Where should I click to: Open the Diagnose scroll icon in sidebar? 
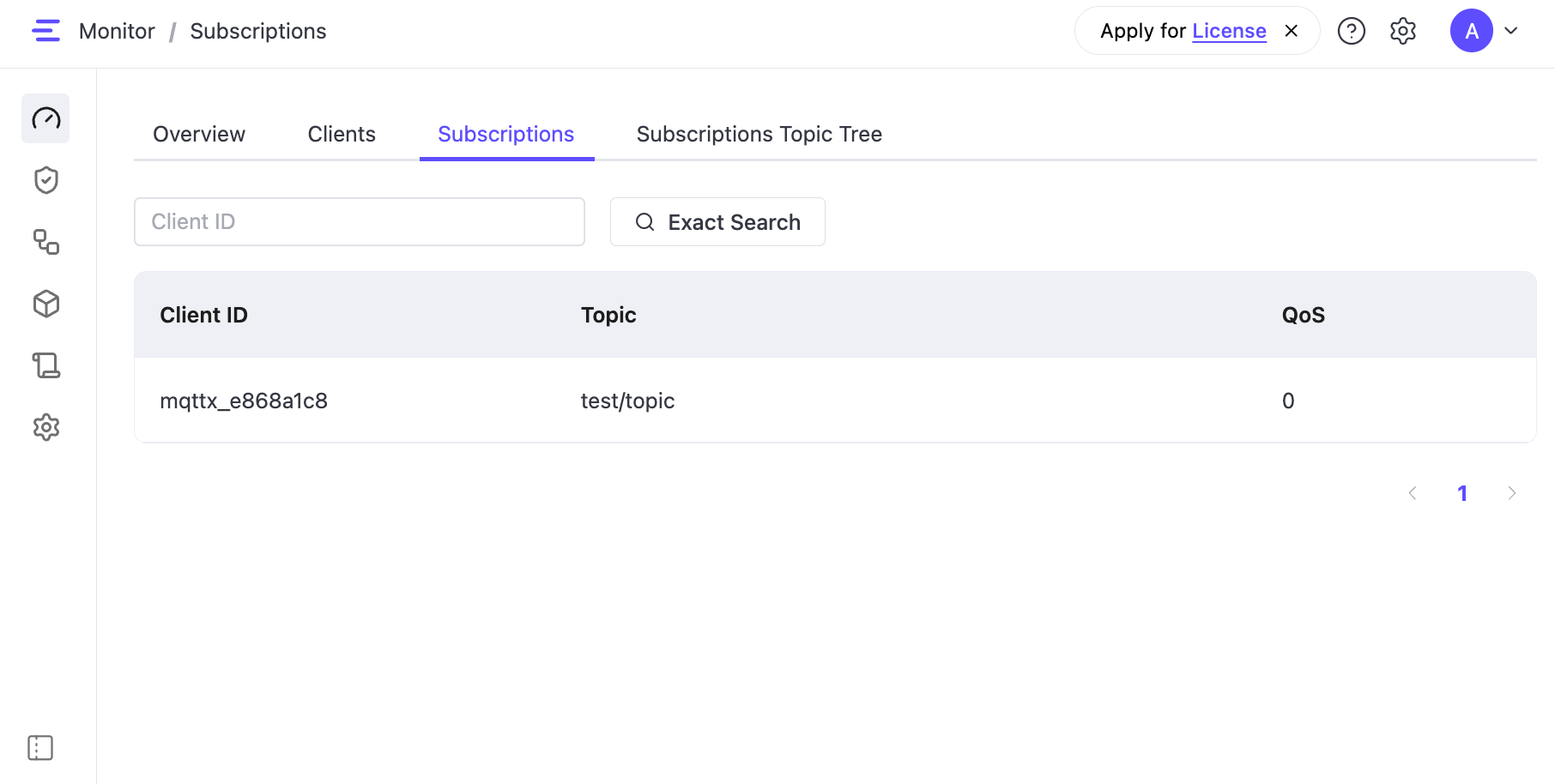tap(45, 365)
